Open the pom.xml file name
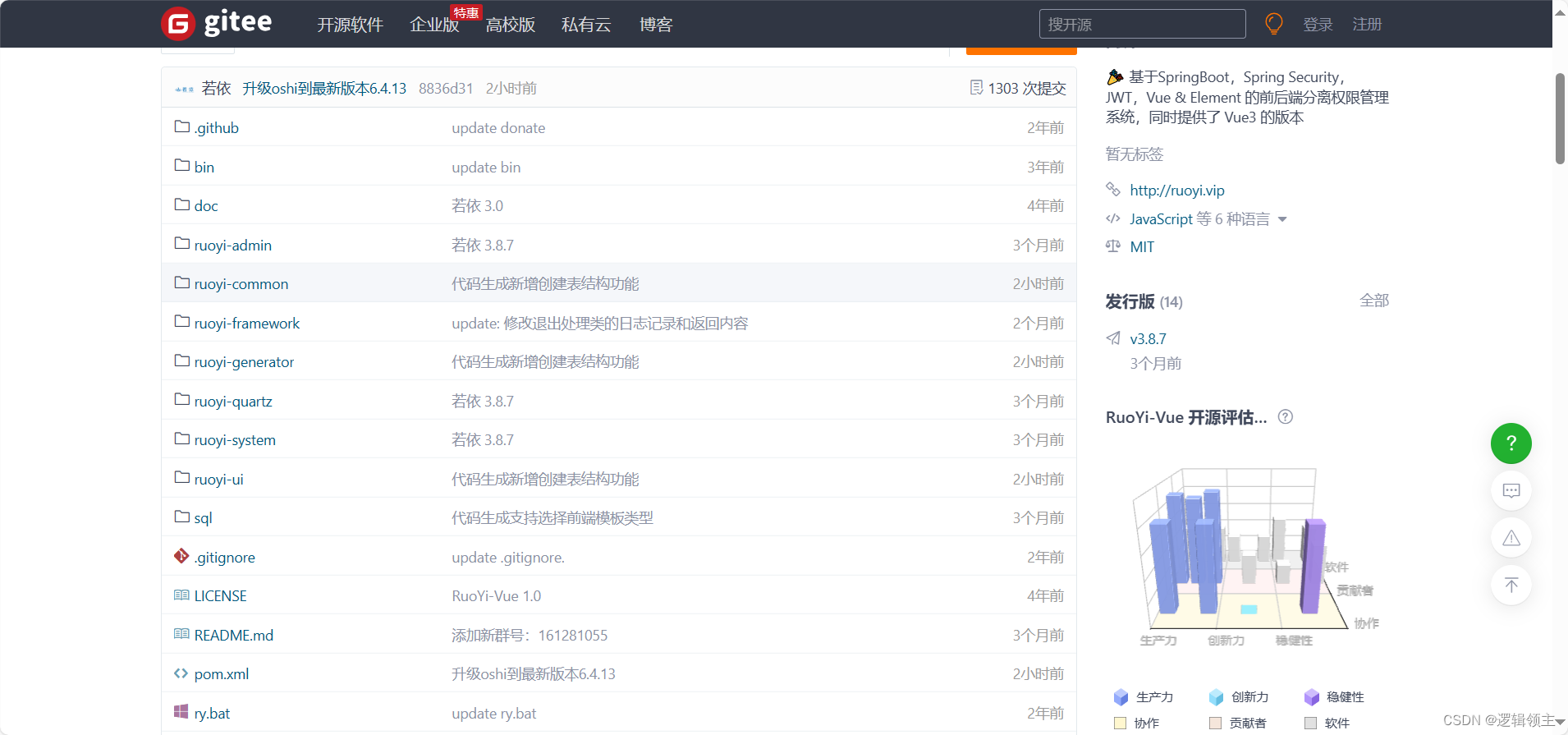Screen dimensions: 1568x735 tap(222, 674)
